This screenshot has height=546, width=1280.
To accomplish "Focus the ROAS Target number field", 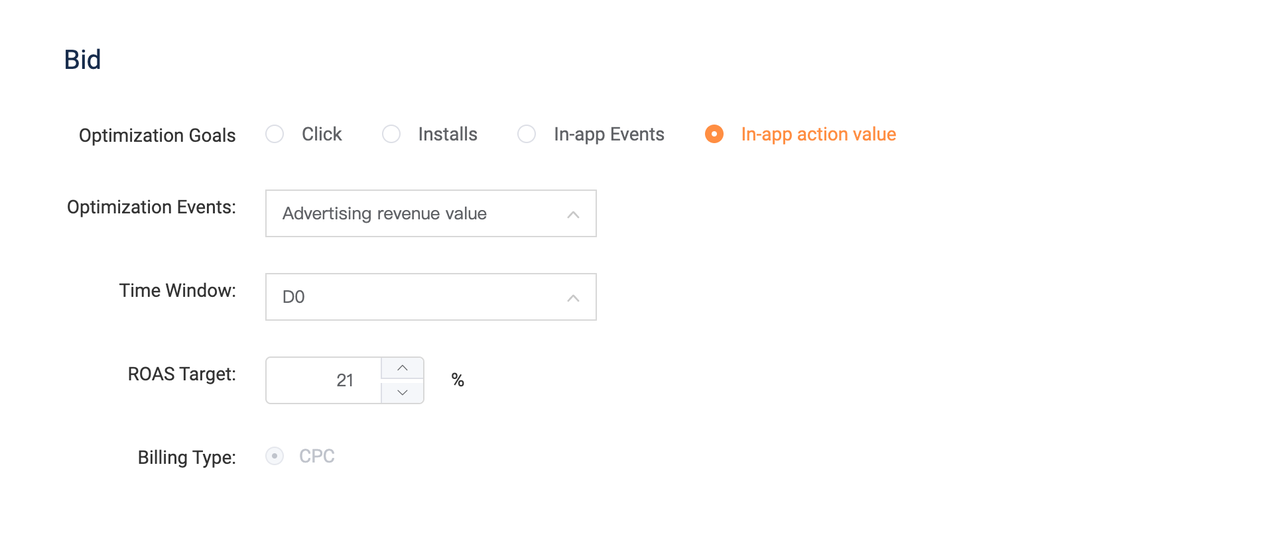I will [325, 380].
